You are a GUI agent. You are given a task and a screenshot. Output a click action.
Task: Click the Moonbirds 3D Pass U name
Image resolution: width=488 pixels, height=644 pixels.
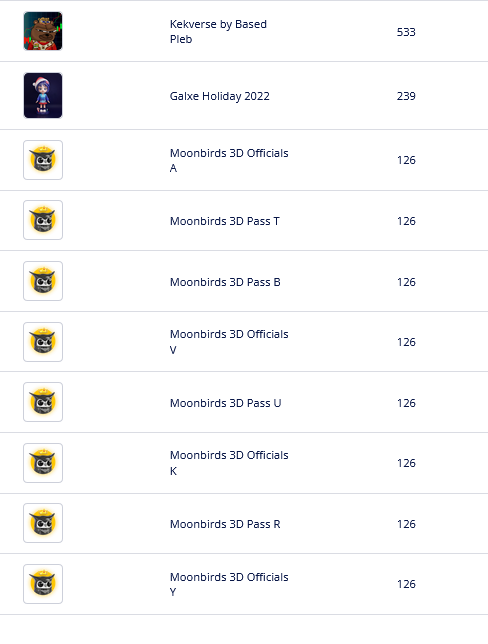point(226,403)
